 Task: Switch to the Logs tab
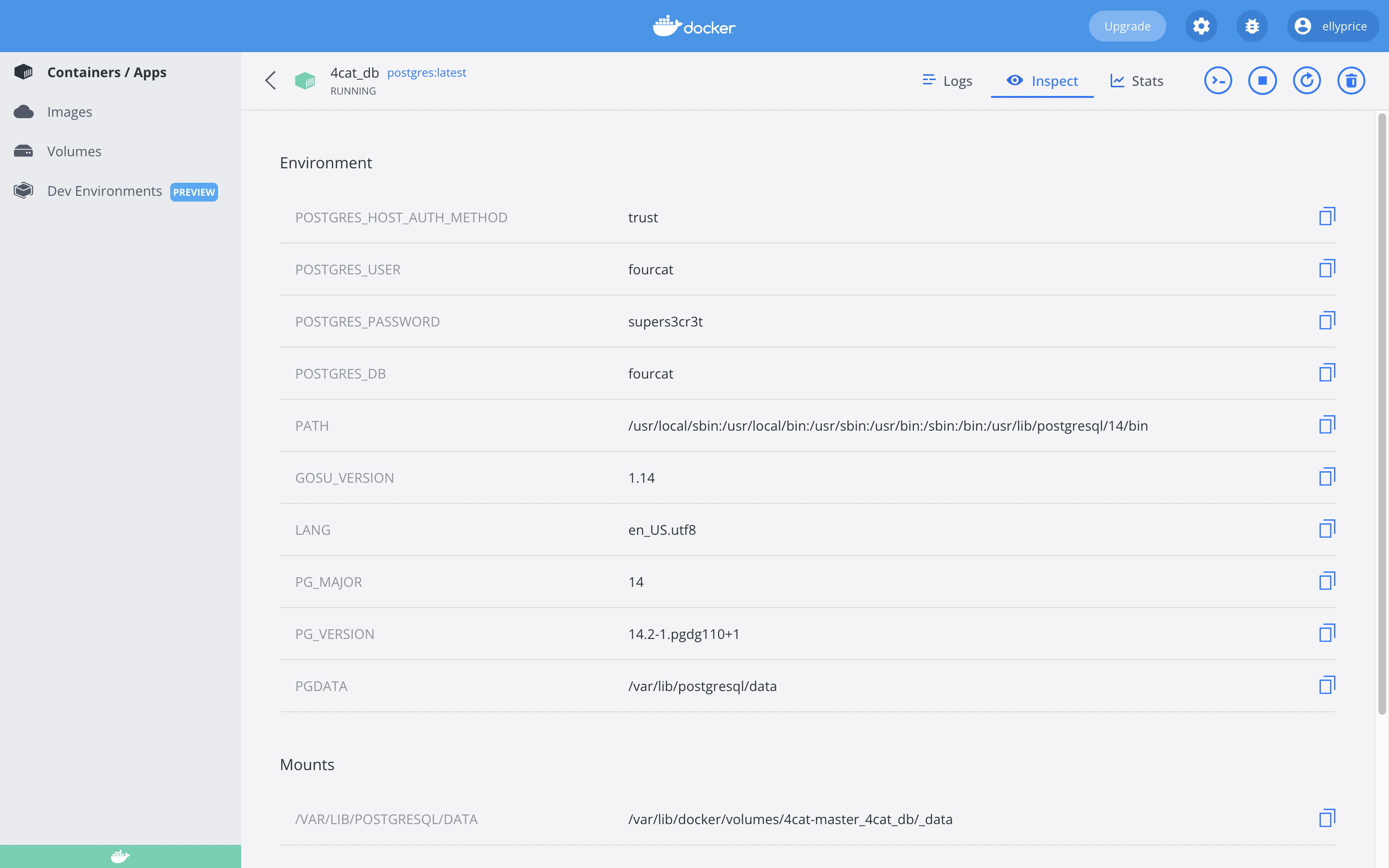click(x=947, y=81)
